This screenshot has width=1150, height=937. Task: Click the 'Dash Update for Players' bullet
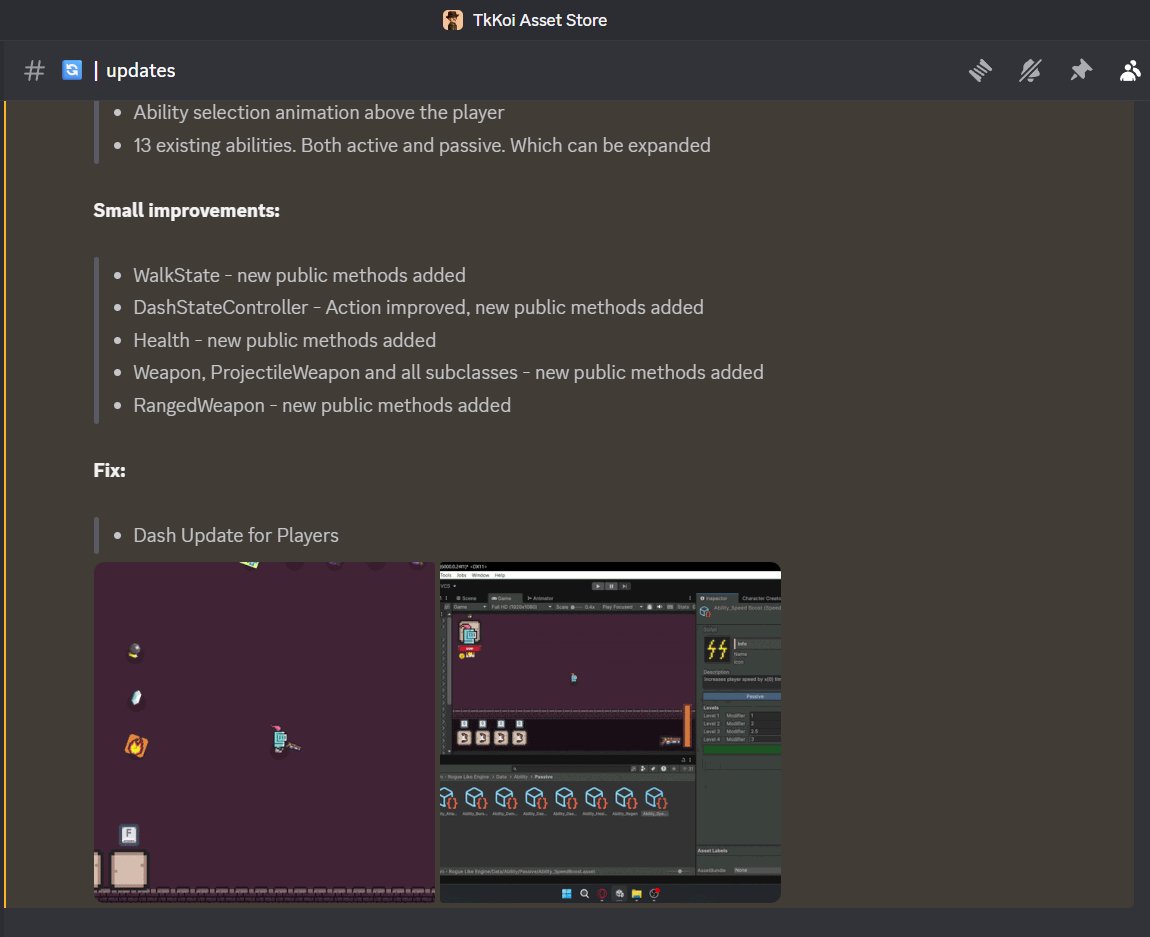(235, 535)
